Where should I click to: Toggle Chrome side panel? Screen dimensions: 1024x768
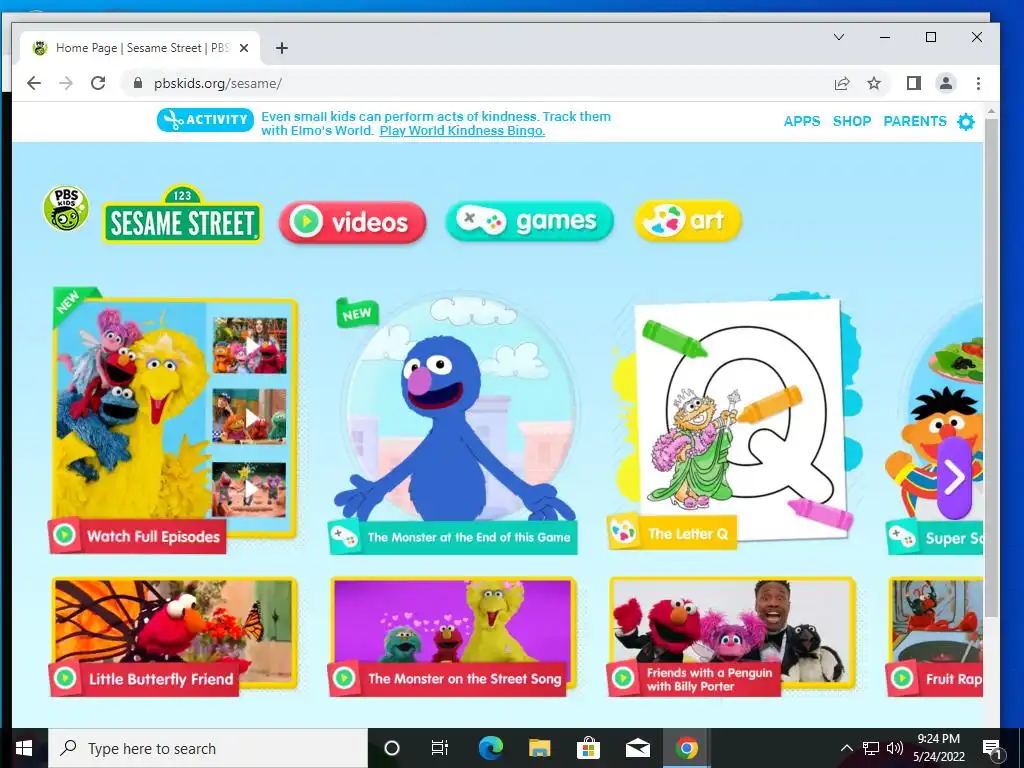914,84
